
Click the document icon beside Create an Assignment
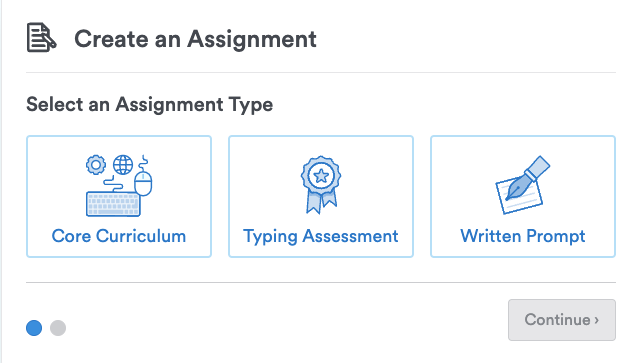click(41, 37)
